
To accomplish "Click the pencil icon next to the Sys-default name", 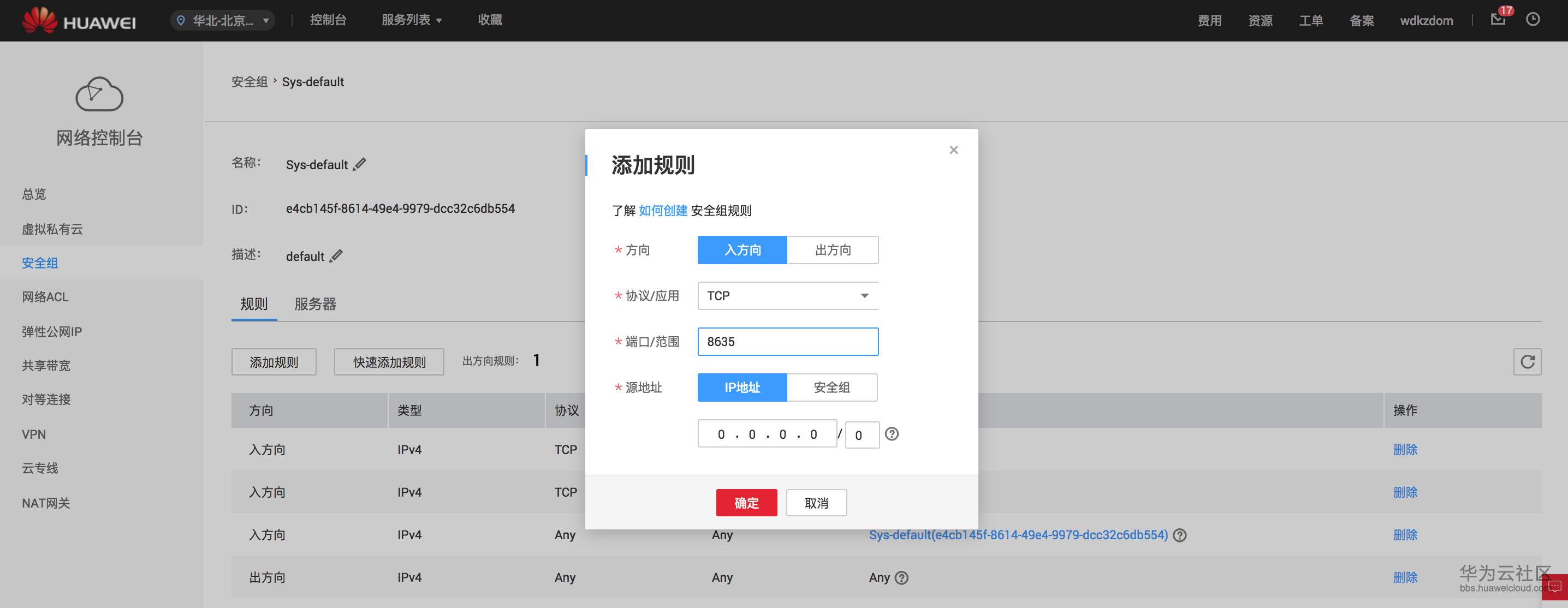I will [360, 164].
